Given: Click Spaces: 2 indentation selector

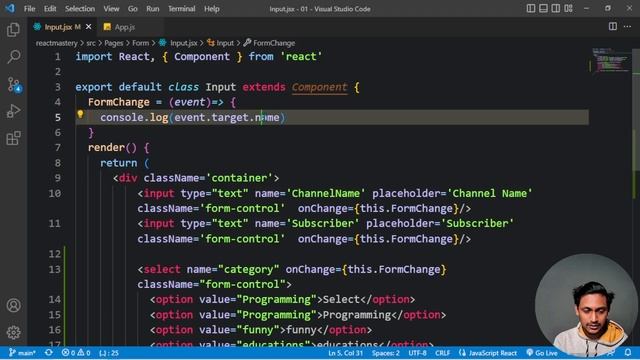Looking at the screenshot, I should click(386, 353).
